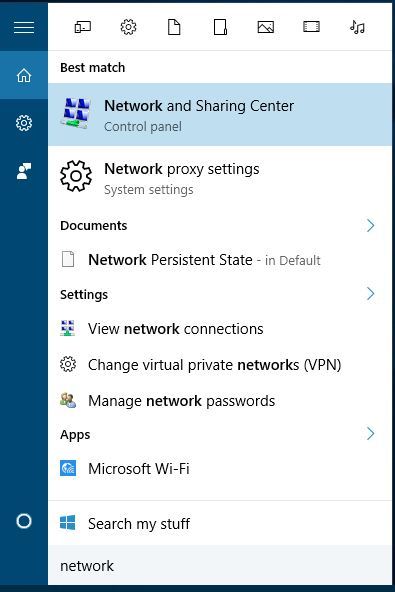The height and width of the screenshot is (592, 395).
Task: Click the search box containing network
Action: click(x=220, y=566)
